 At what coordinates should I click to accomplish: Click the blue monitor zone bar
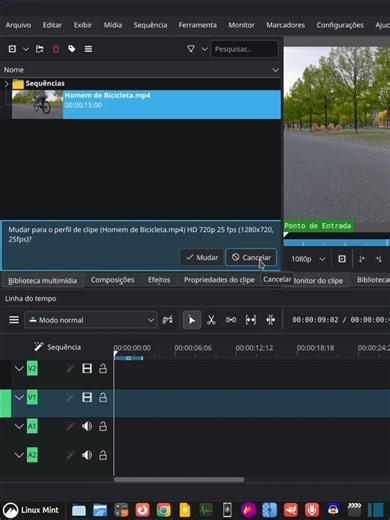tap(337, 242)
